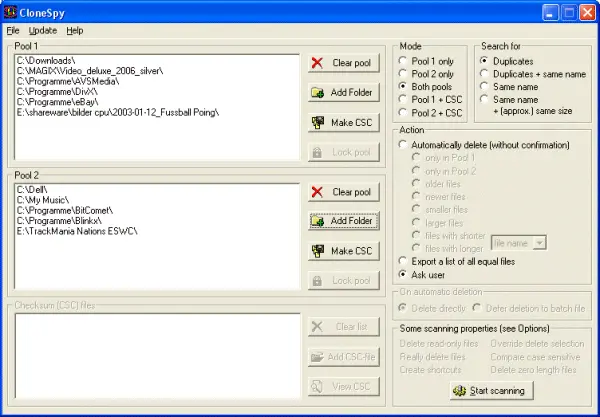
Task: Open the File menu
Action: [x=13, y=31]
